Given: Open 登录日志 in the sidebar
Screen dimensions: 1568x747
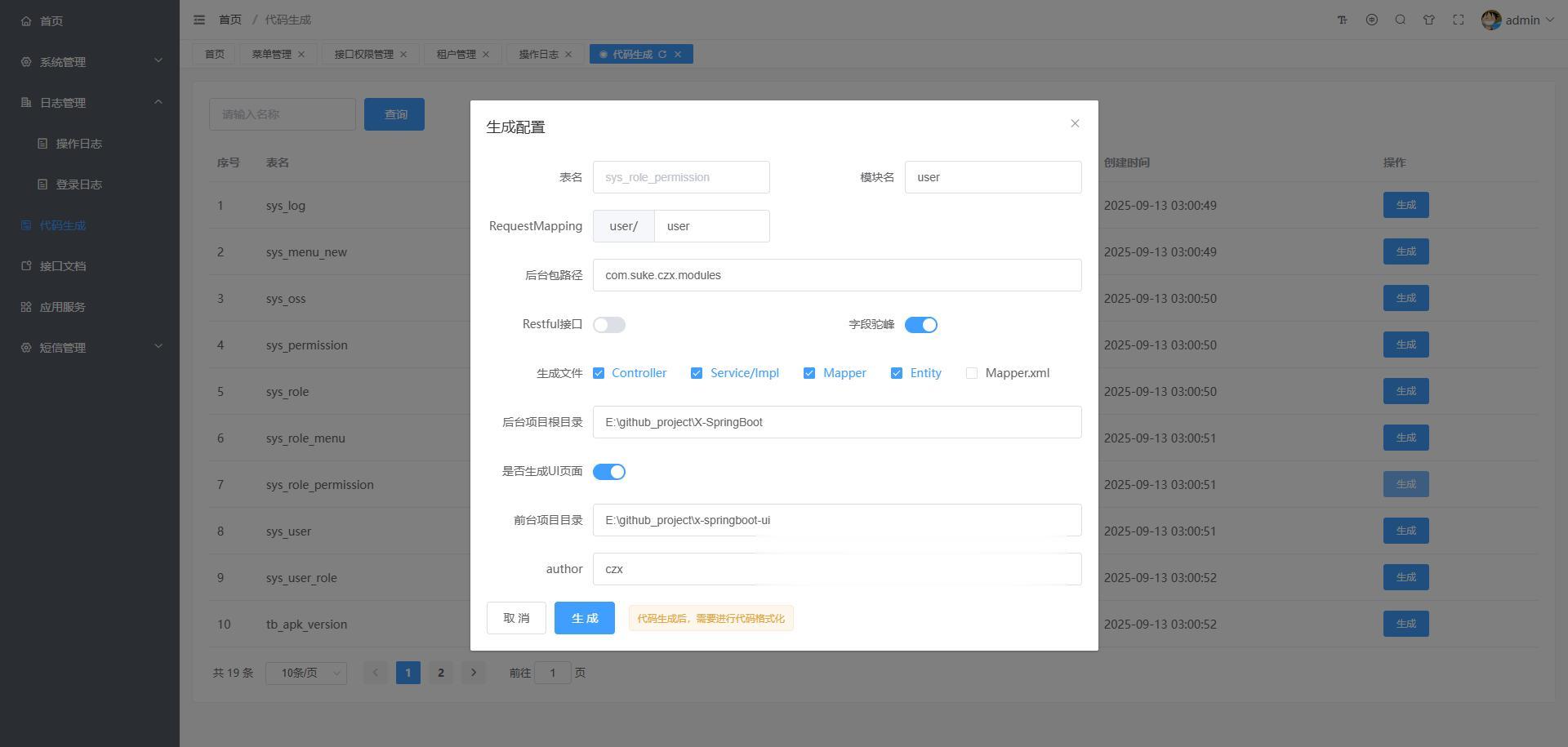Looking at the screenshot, I should 90,185.
